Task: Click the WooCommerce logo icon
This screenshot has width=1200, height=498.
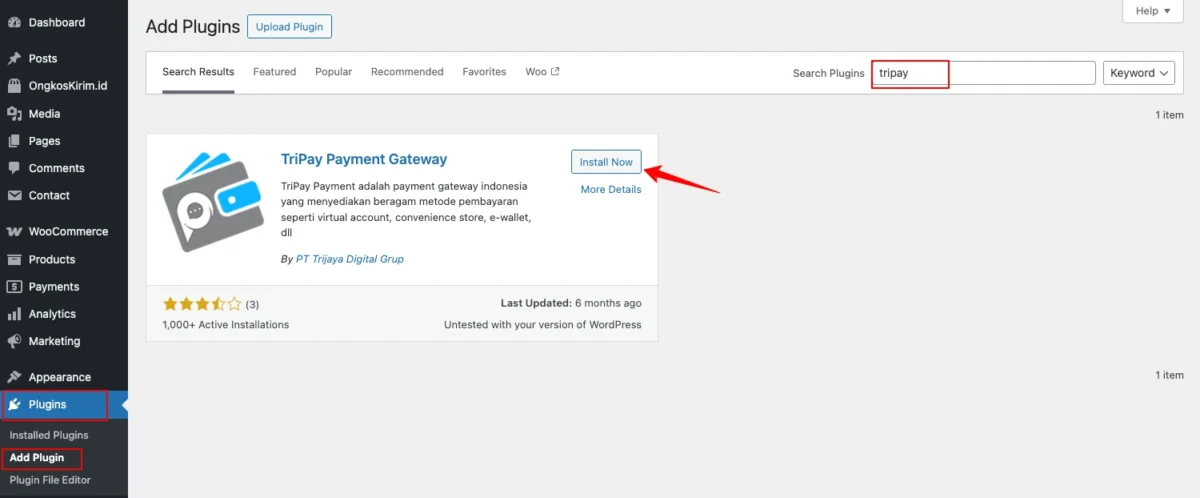Action: coord(14,231)
